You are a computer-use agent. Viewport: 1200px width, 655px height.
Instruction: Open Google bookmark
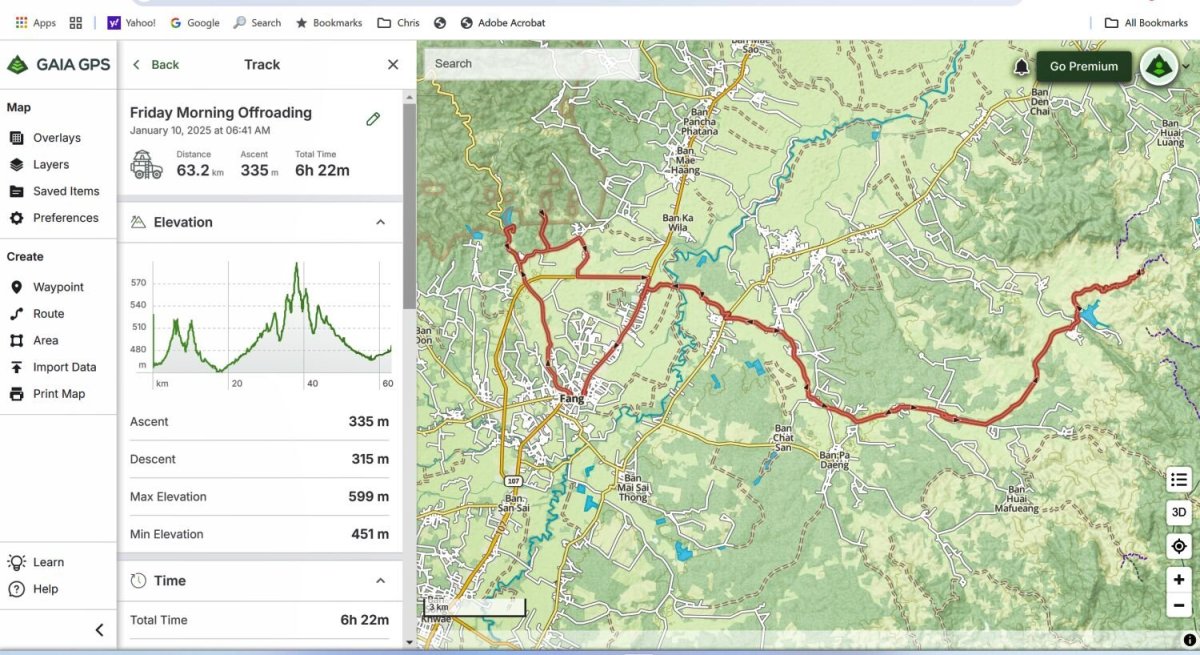click(195, 22)
